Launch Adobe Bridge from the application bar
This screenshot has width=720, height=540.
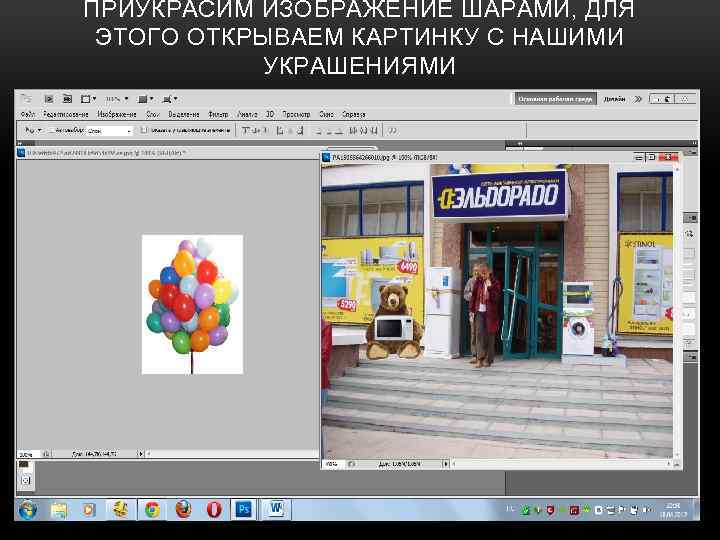48,99
